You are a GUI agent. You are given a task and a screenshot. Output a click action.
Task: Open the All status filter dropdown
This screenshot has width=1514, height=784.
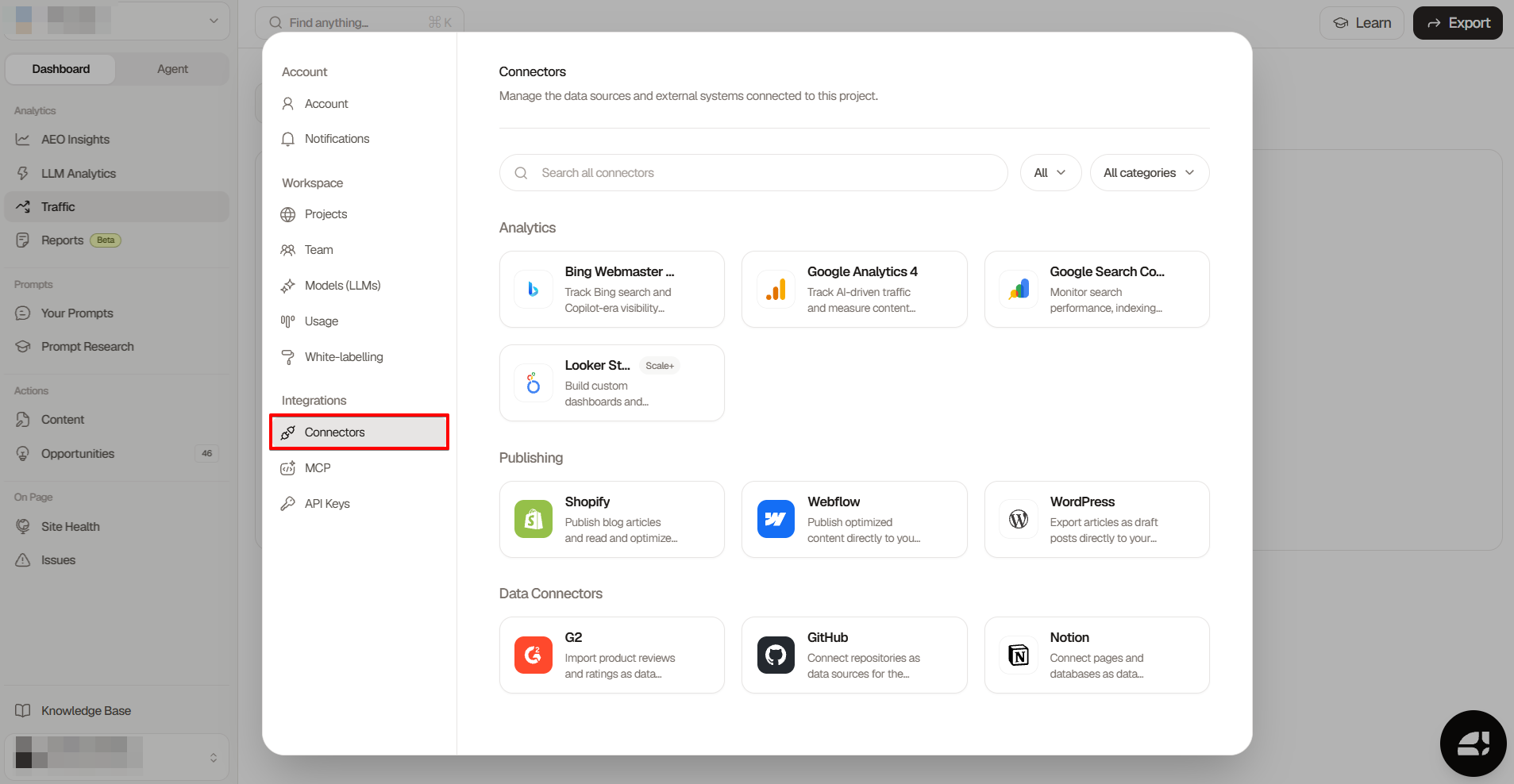tap(1050, 172)
